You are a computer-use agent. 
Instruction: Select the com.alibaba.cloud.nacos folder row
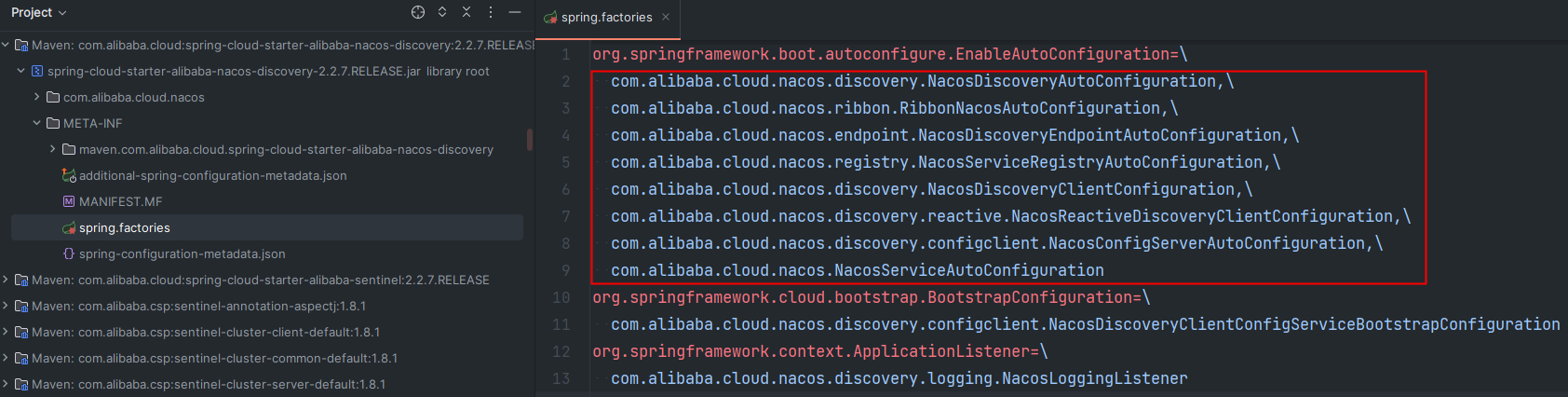pos(267,97)
